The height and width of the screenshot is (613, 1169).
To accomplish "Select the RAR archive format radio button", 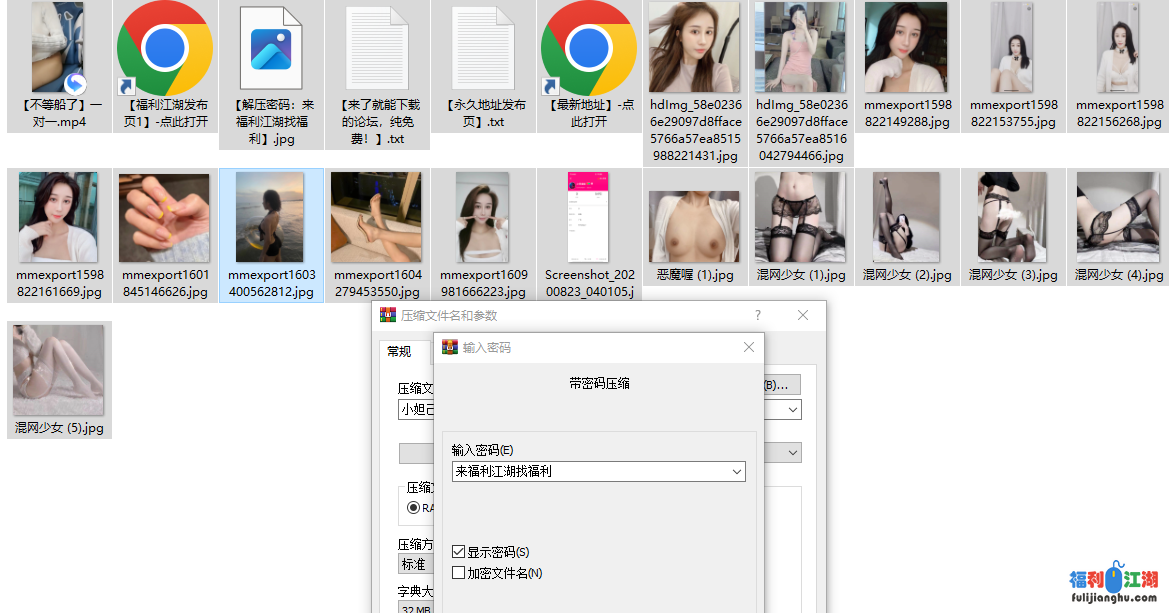I will [x=414, y=507].
